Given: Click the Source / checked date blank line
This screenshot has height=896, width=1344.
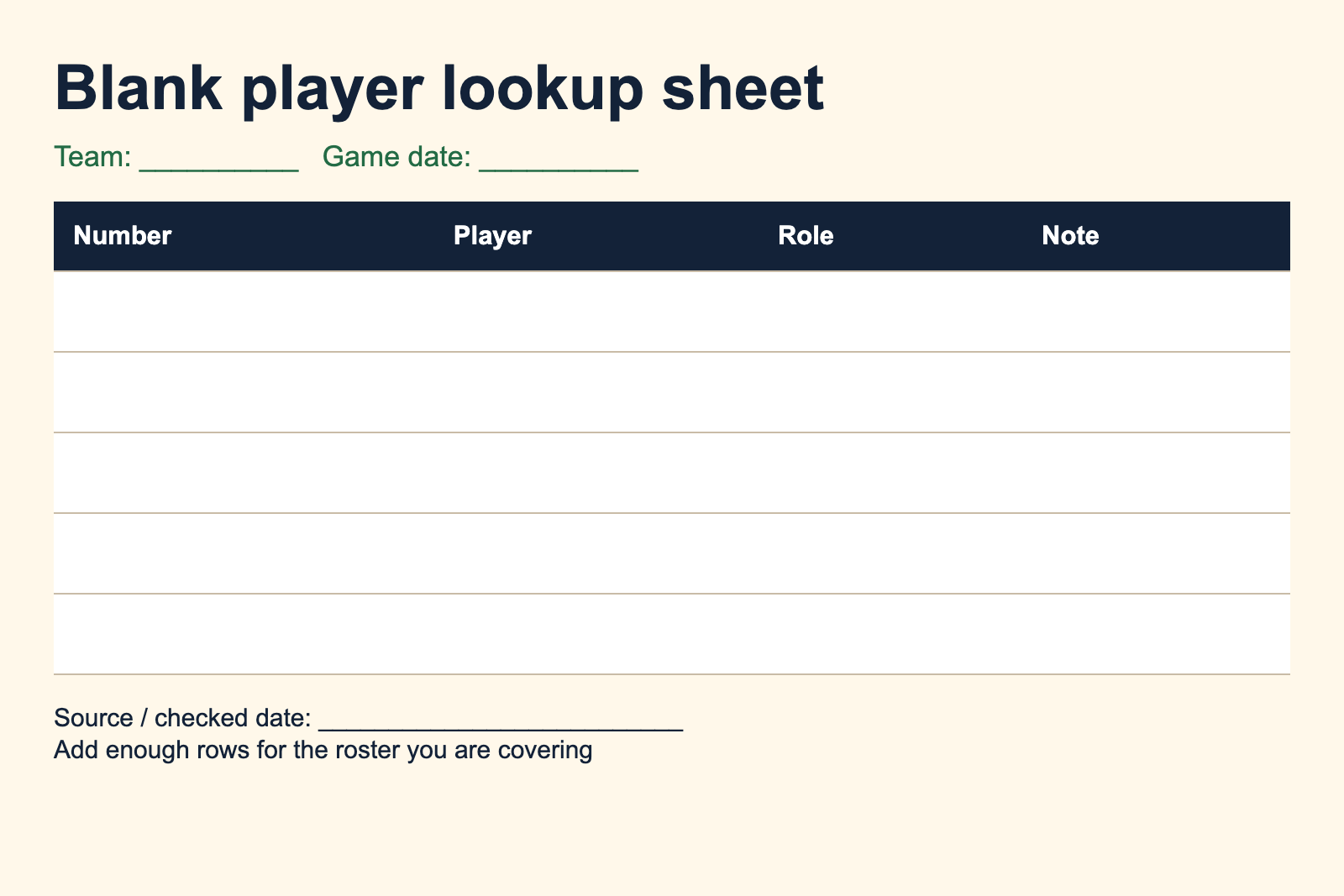Looking at the screenshot, I should (501, 719).
